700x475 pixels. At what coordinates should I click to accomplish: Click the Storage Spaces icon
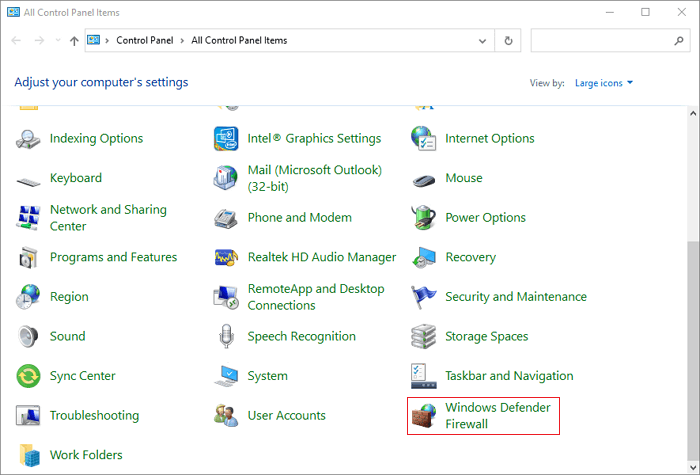423,336
